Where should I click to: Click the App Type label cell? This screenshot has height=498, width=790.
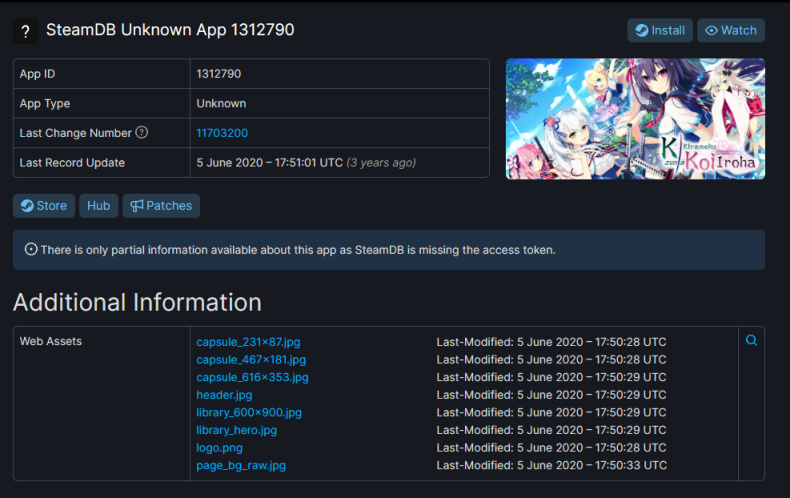102,103
